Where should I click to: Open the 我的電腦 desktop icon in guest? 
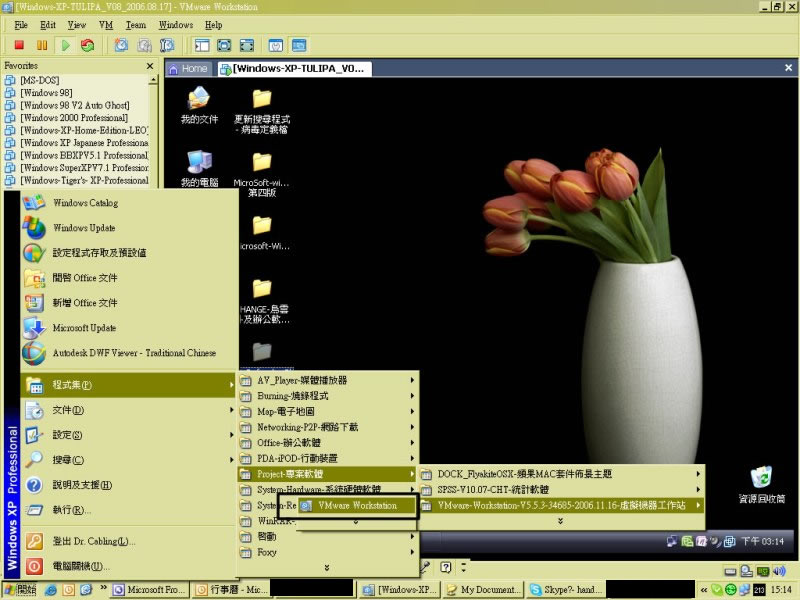199,168
